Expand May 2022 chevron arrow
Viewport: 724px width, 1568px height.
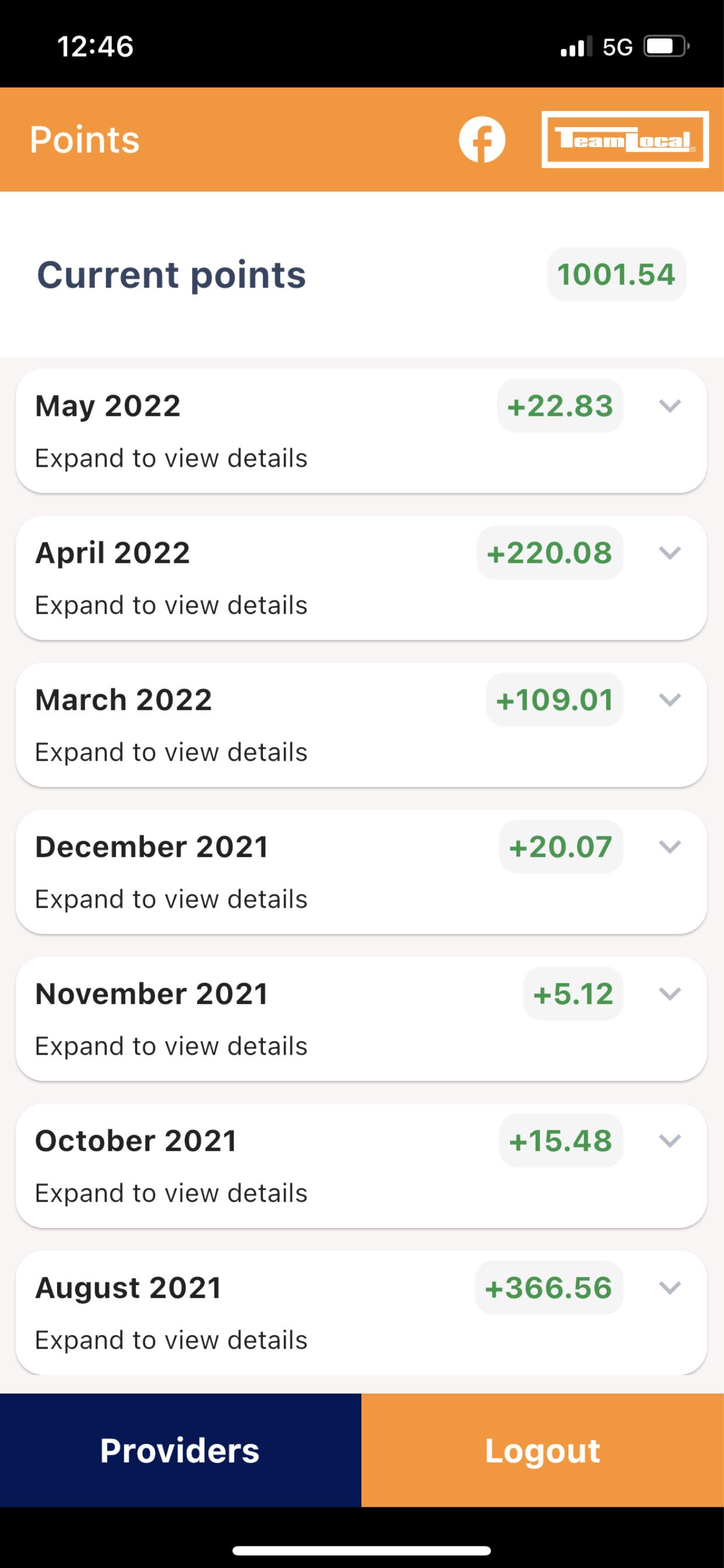pyautogui.click(x=670, y=406)
